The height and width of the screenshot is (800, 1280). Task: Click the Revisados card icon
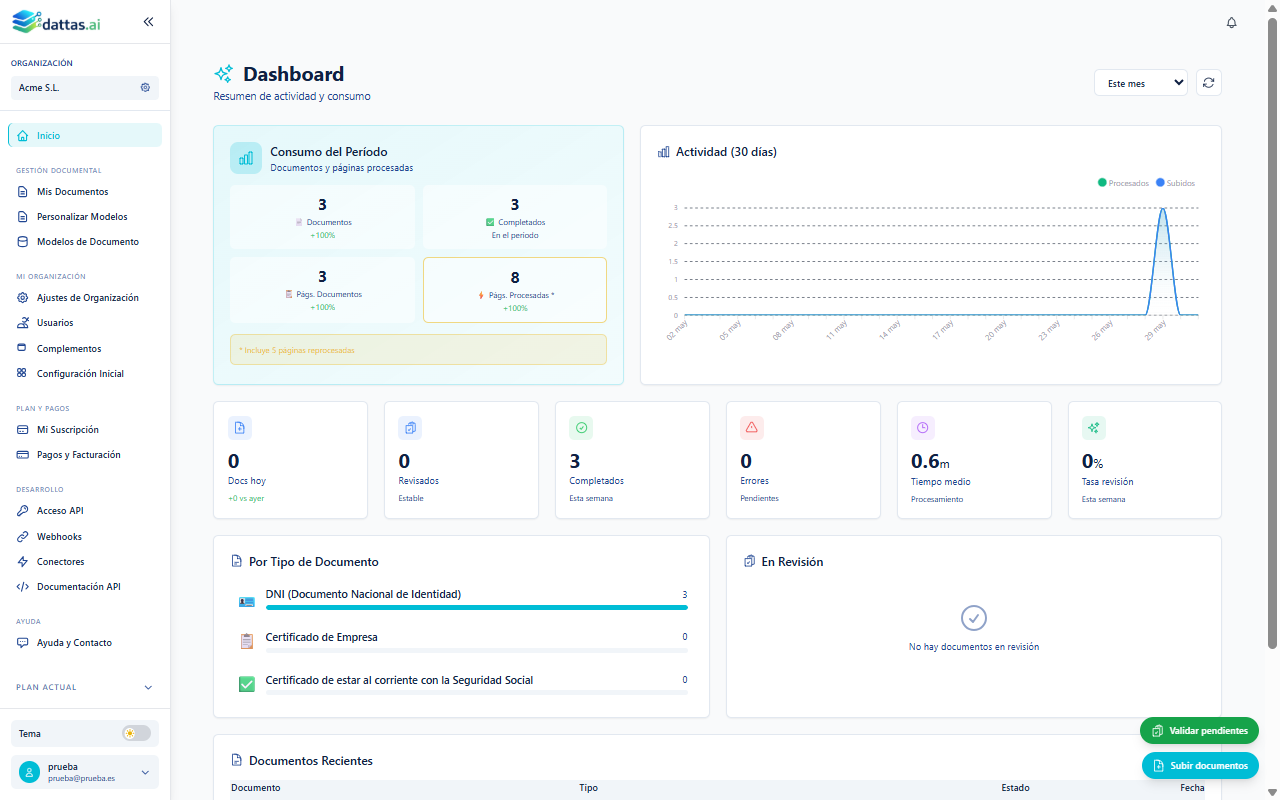410,428
